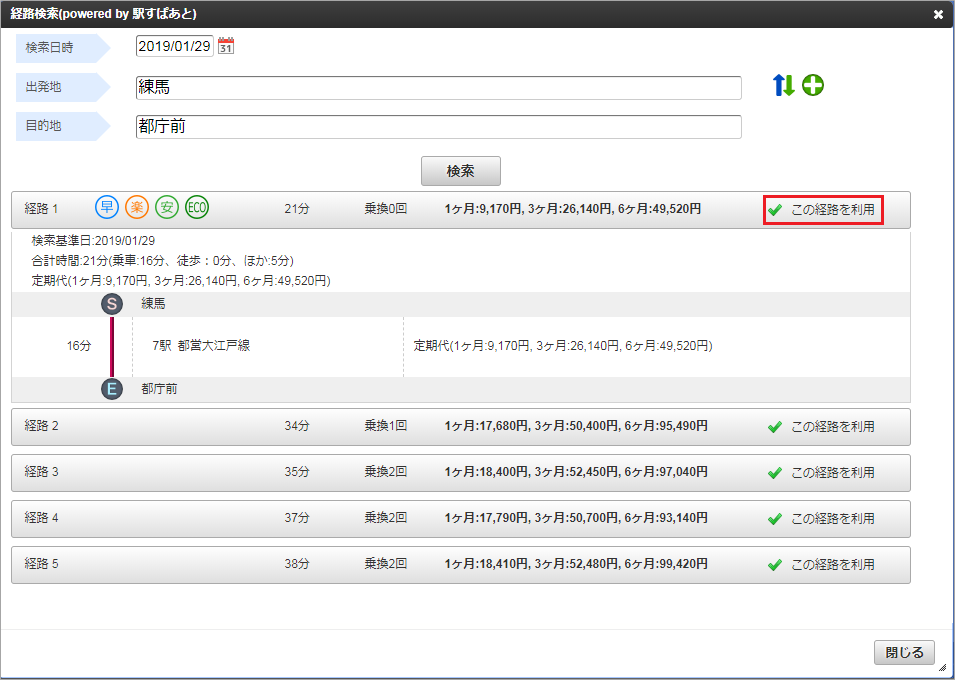955x680 pixels.
Task: Click the green checkmark in the 経路 2 row
Action: (775, 427)
